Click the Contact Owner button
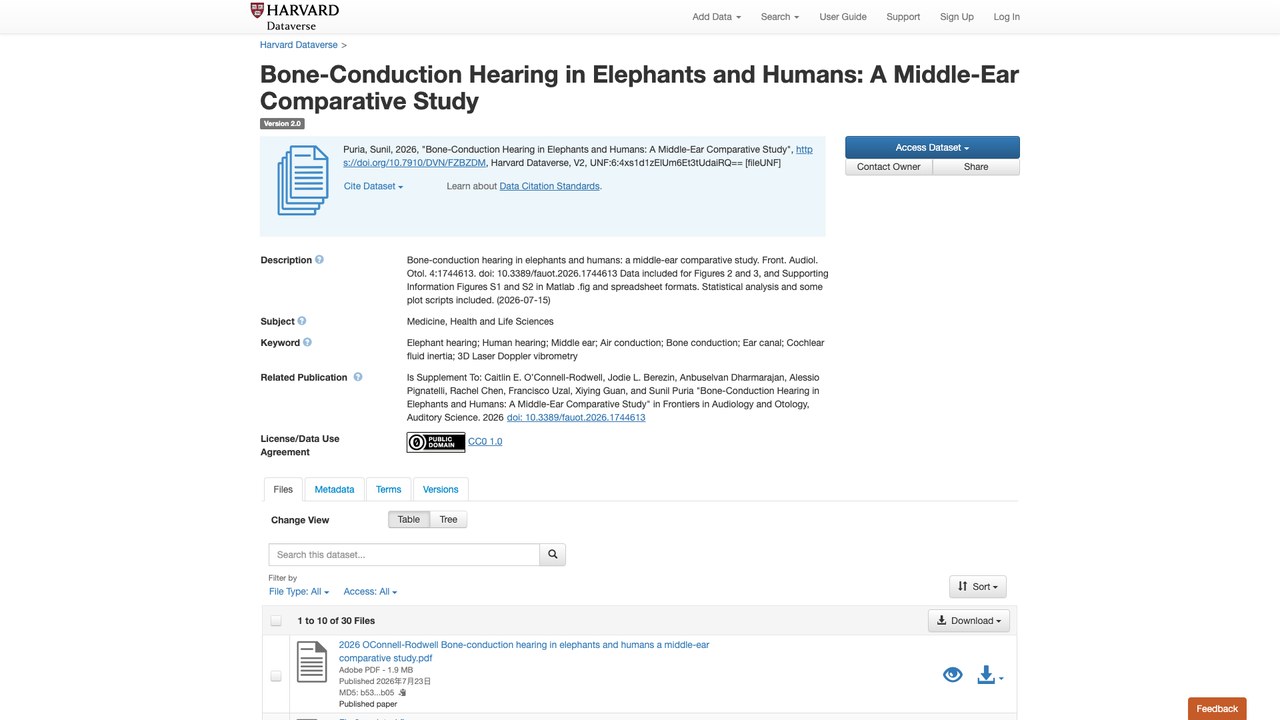This screenshot has height=720, width=1280. [x=889, y=167]
